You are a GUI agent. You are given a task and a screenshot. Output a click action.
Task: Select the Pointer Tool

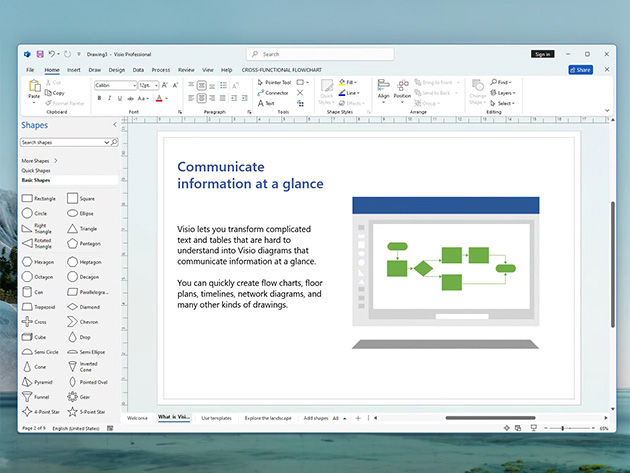pyautogui.click(x=272, y=83)
